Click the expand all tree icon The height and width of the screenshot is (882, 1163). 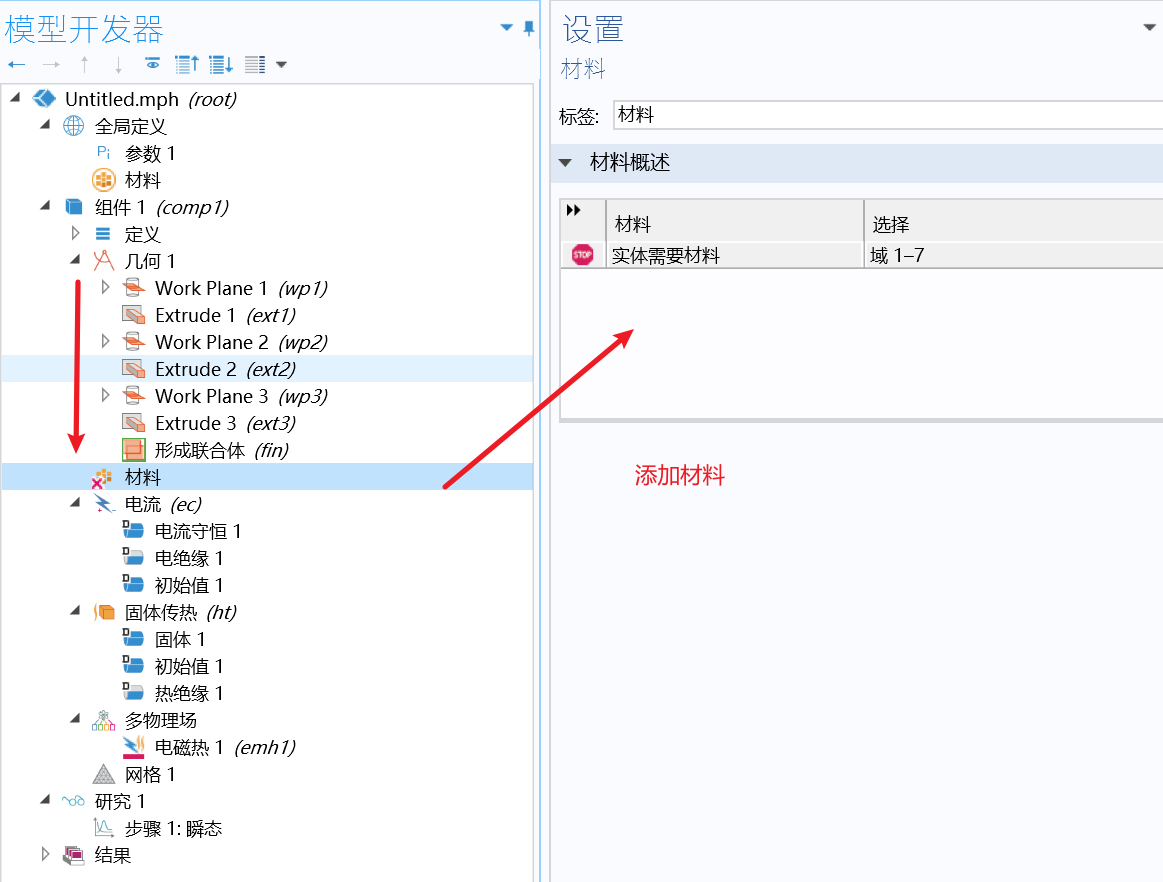pyautogui.click(x=220, y=65)
